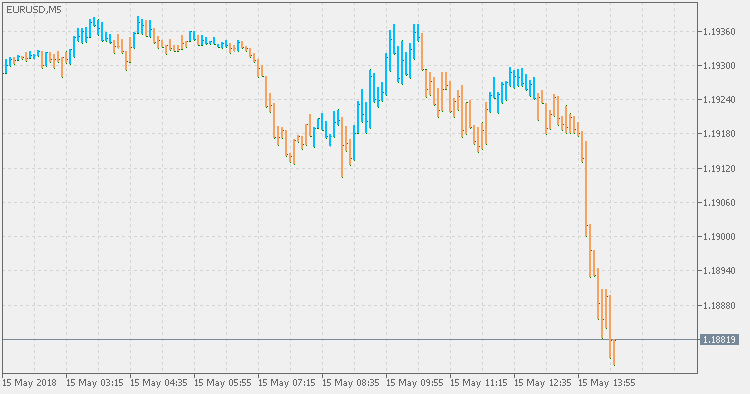
Task: Select the current price tag 1.18819
Action: (719, 339)
